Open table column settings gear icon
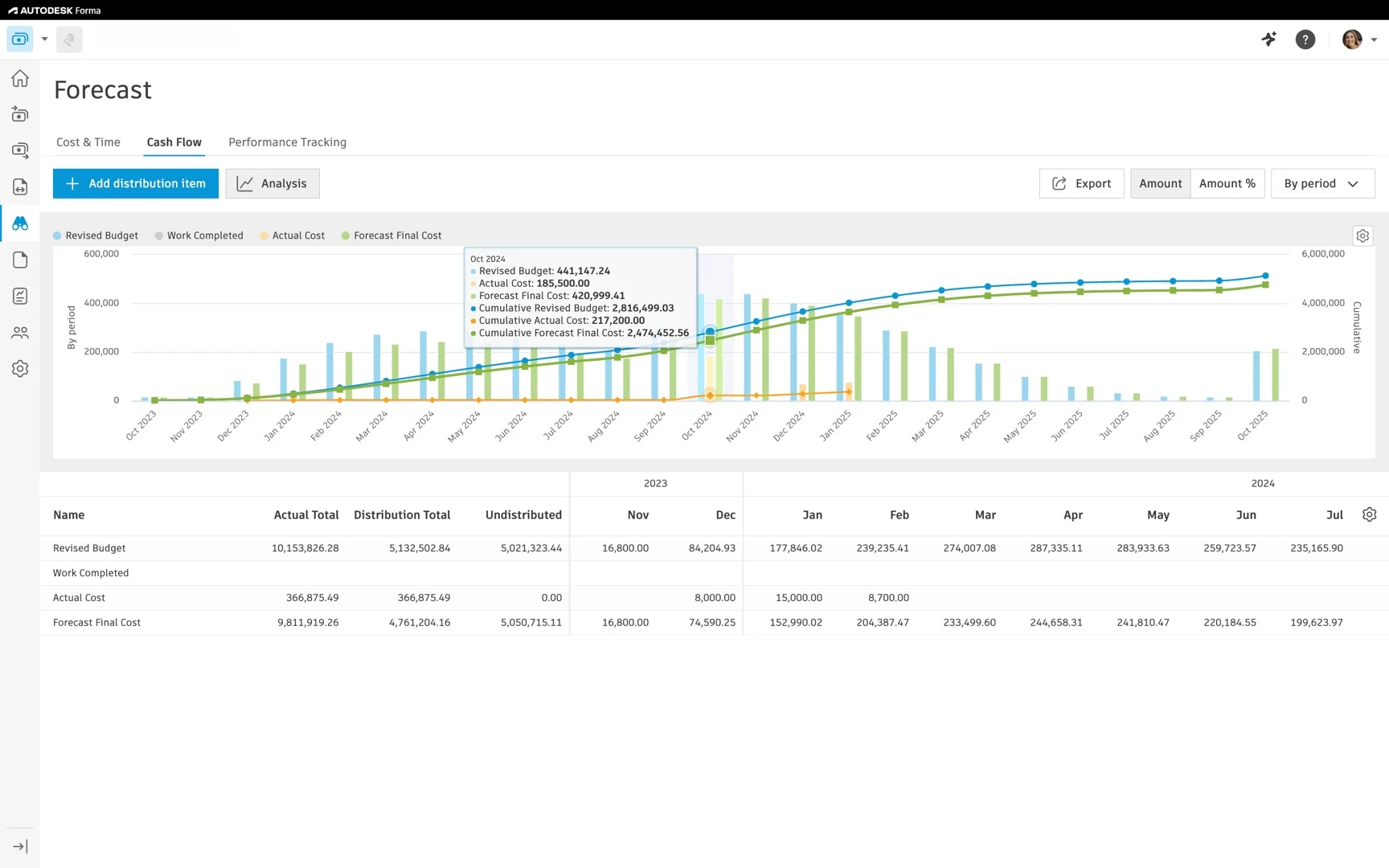This screenshot has width=1389, height=868. pos(1370,514)
